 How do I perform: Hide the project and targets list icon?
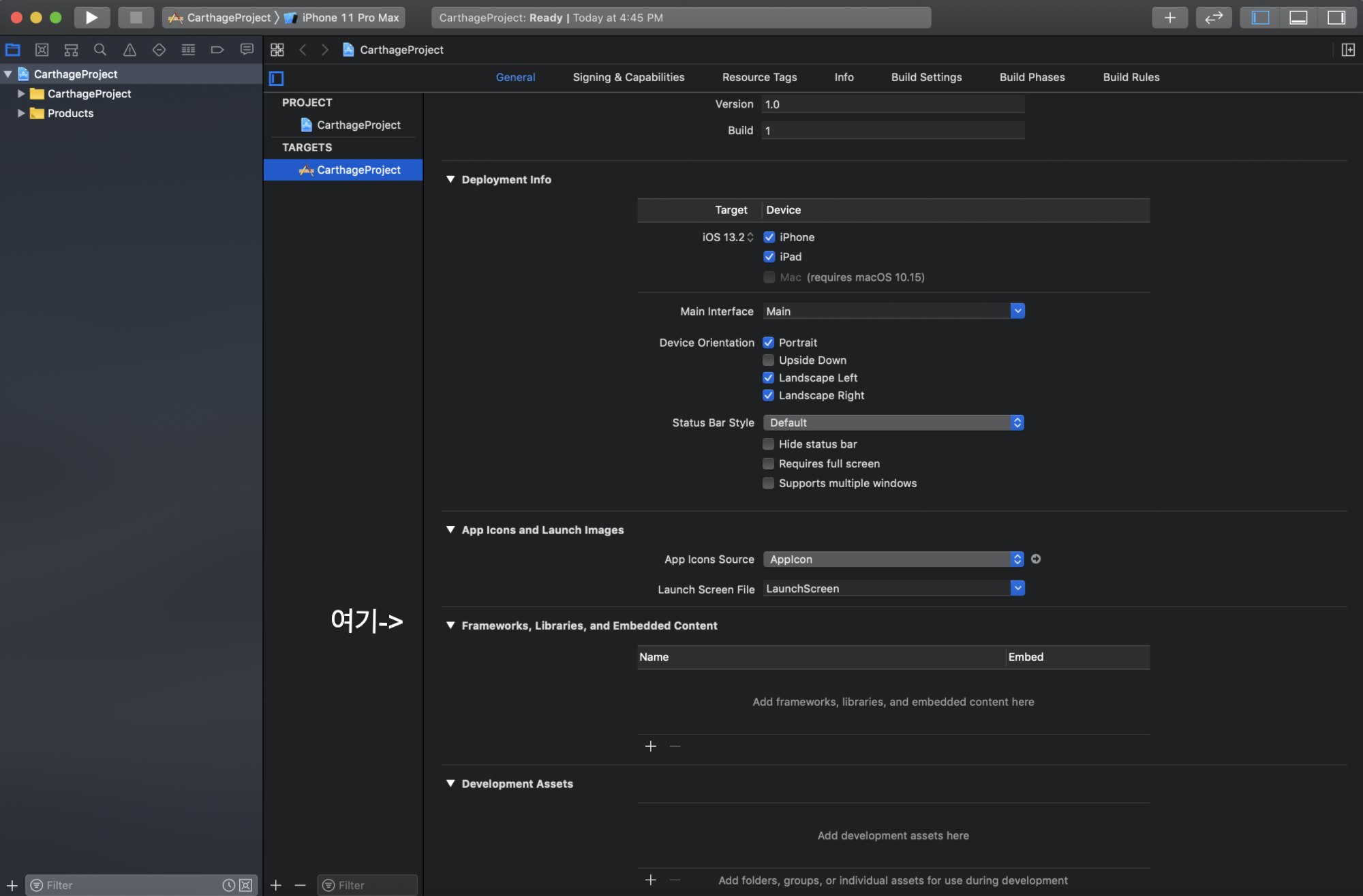point(276,78)
